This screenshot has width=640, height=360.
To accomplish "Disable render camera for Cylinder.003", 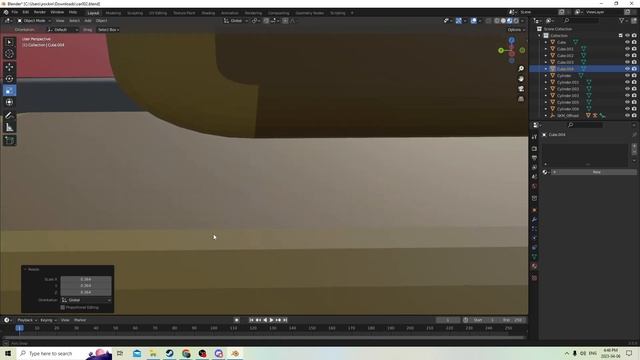I will pos(634,96).
